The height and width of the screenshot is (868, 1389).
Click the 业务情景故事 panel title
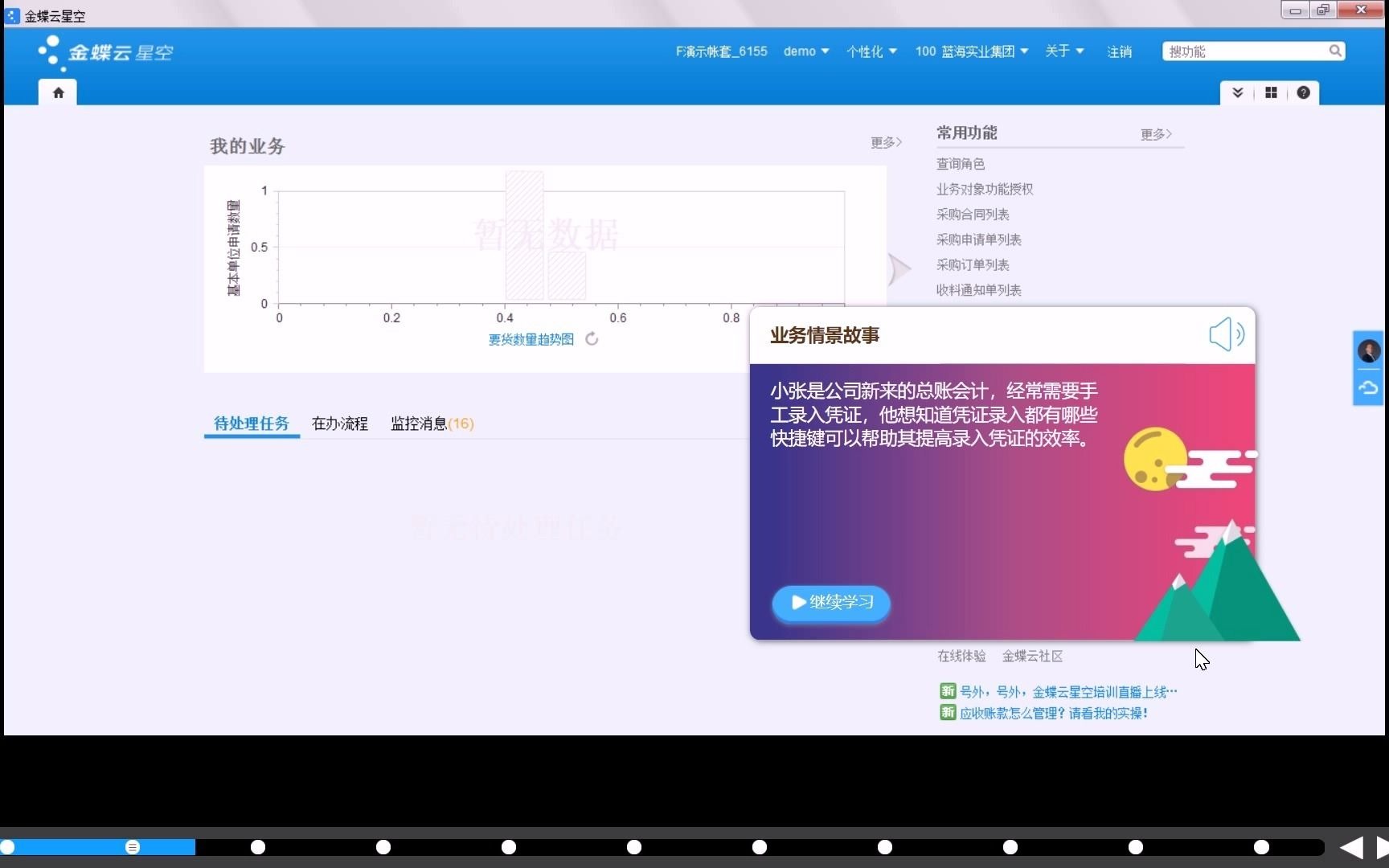(x=825, y=335)
